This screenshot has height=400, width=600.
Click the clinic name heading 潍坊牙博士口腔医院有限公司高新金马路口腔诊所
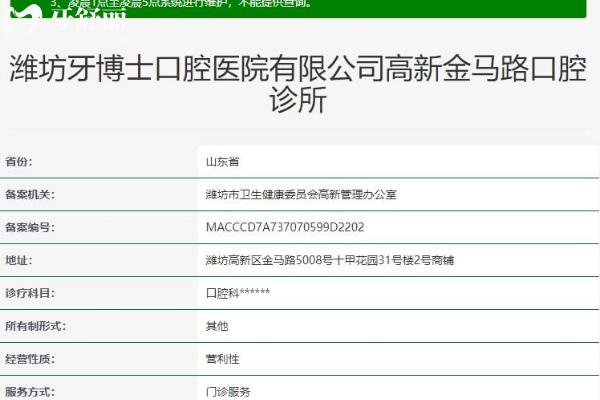tap(298, 83)
